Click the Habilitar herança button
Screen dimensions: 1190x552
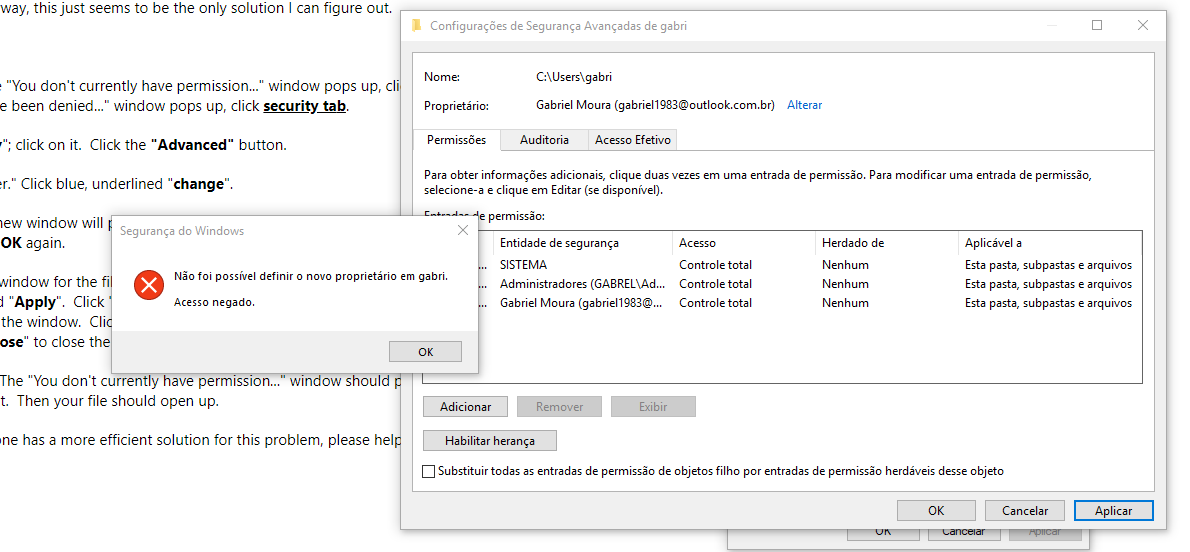[x=490, y=440]
